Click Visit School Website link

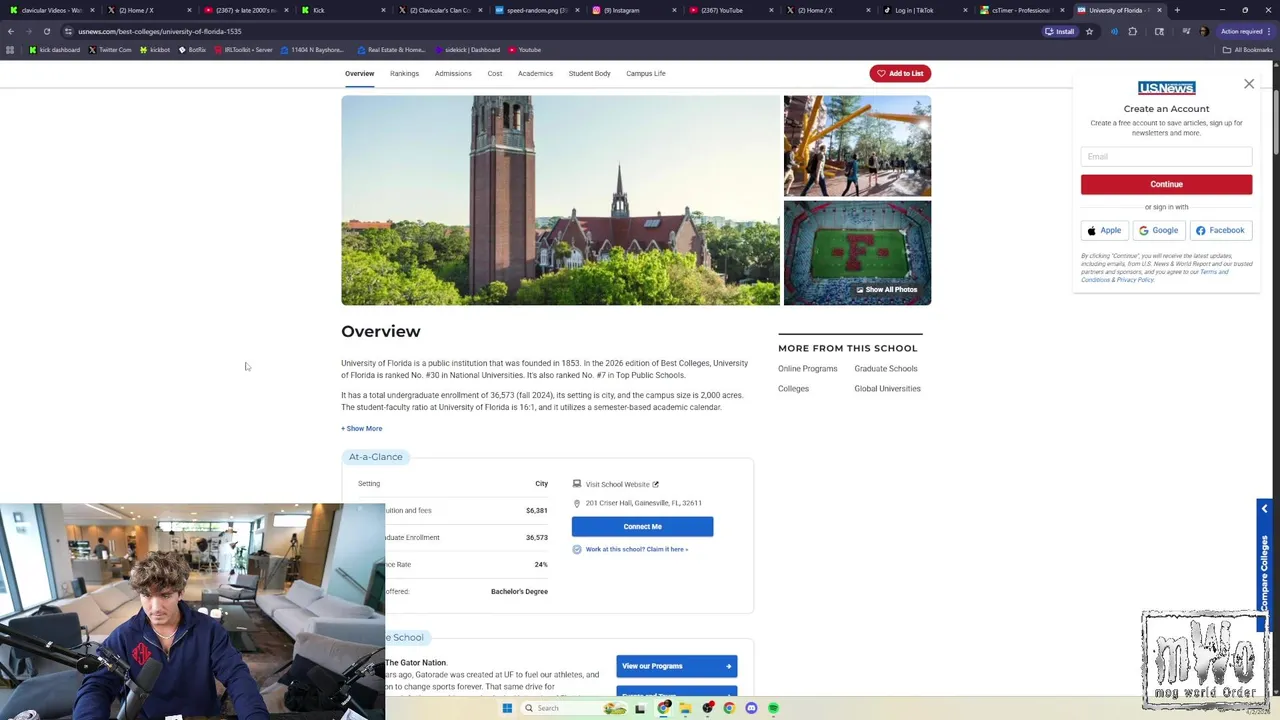pos(617,484)
